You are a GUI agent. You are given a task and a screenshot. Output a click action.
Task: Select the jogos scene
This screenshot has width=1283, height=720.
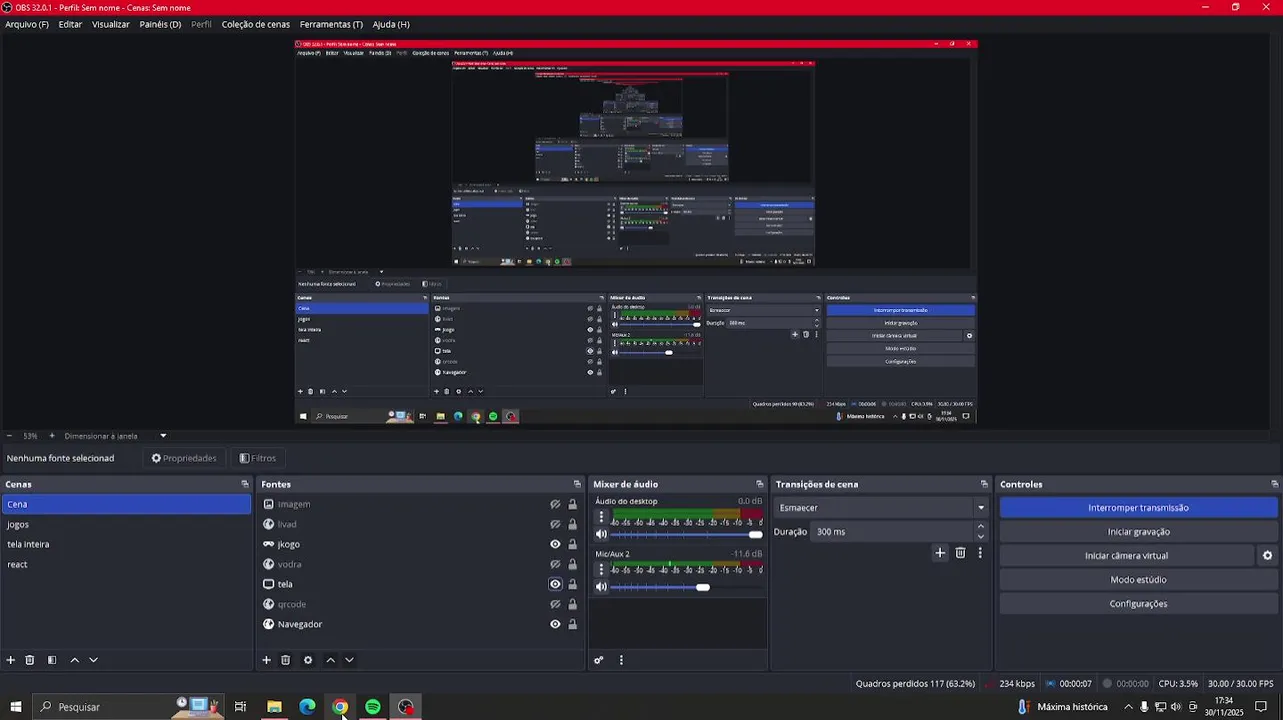tap(126, 524)
